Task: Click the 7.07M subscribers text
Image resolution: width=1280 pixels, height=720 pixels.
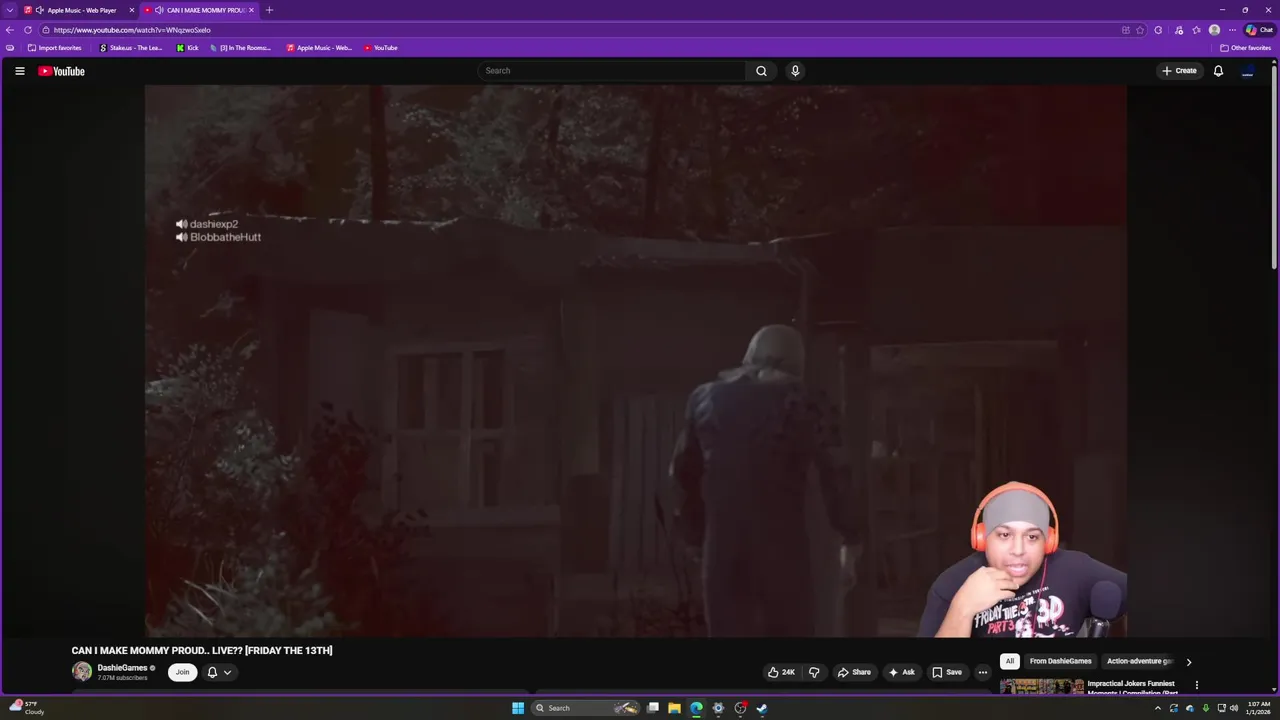Action: tap(122, 678)
